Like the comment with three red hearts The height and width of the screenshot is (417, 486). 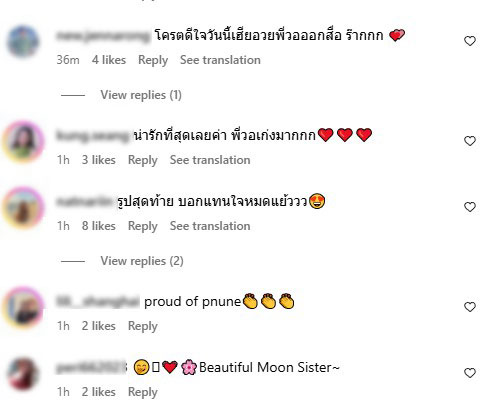point(470,141)
